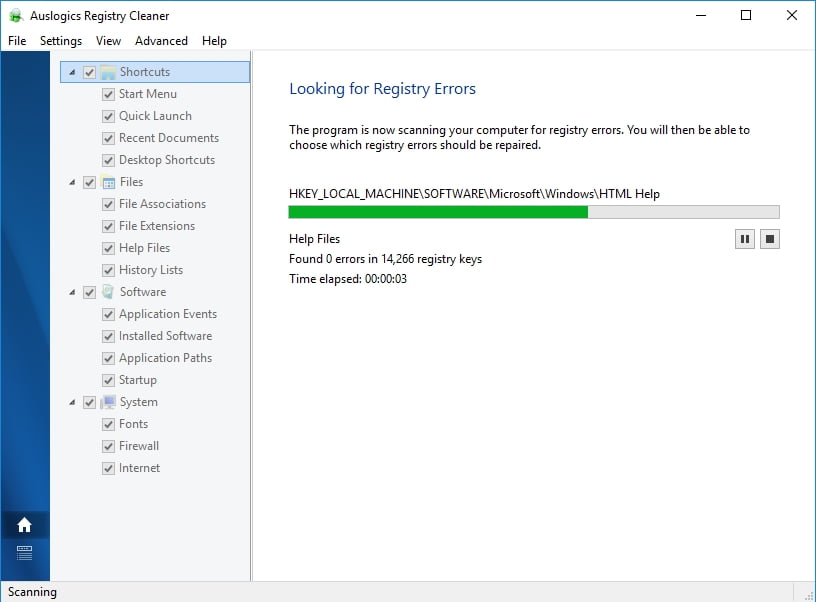This screenshot has height=602, width=816.
Task: Select Application Events label
Action: [168, 314]
